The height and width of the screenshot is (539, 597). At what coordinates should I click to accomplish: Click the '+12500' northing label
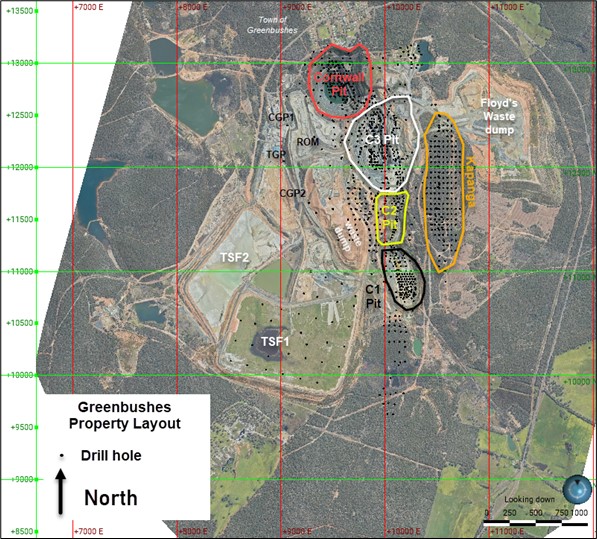20,115
